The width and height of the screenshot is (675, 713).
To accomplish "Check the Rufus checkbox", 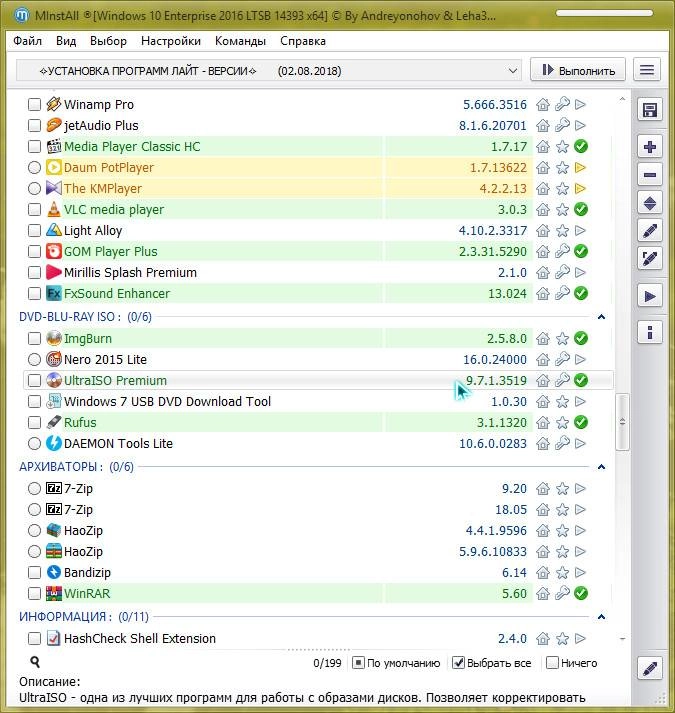I will tap(35, 422).
